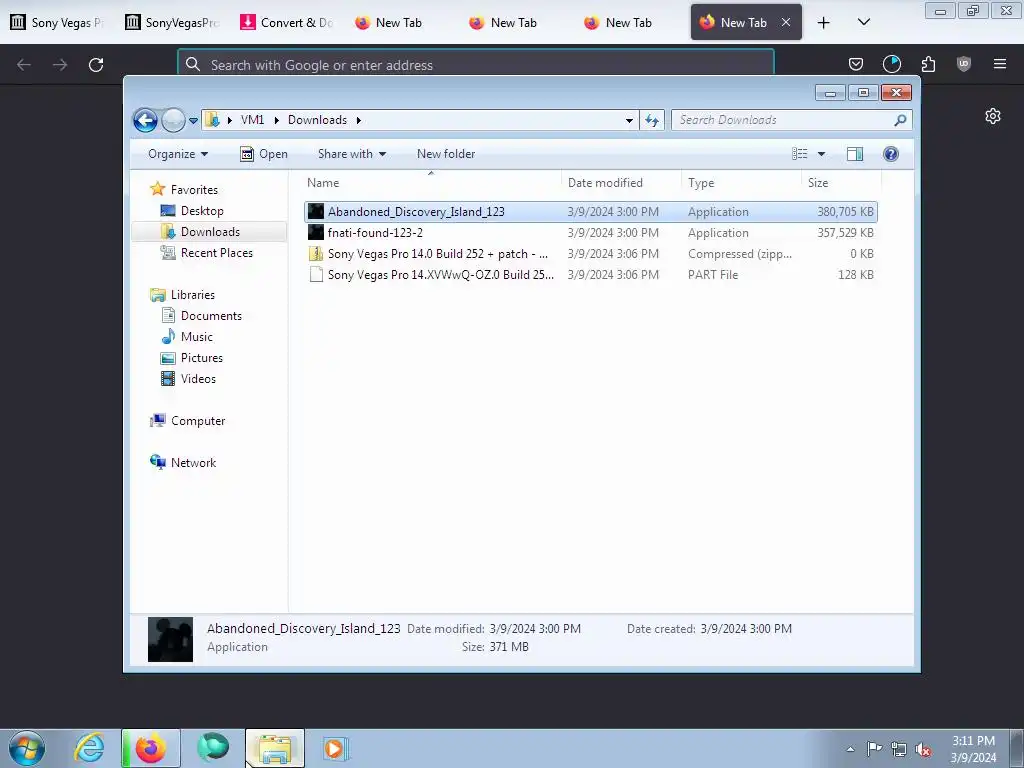Click Firefox icon in the taskbar
This screenshot has height=768, width=1024.
click(x=151, y=748)
